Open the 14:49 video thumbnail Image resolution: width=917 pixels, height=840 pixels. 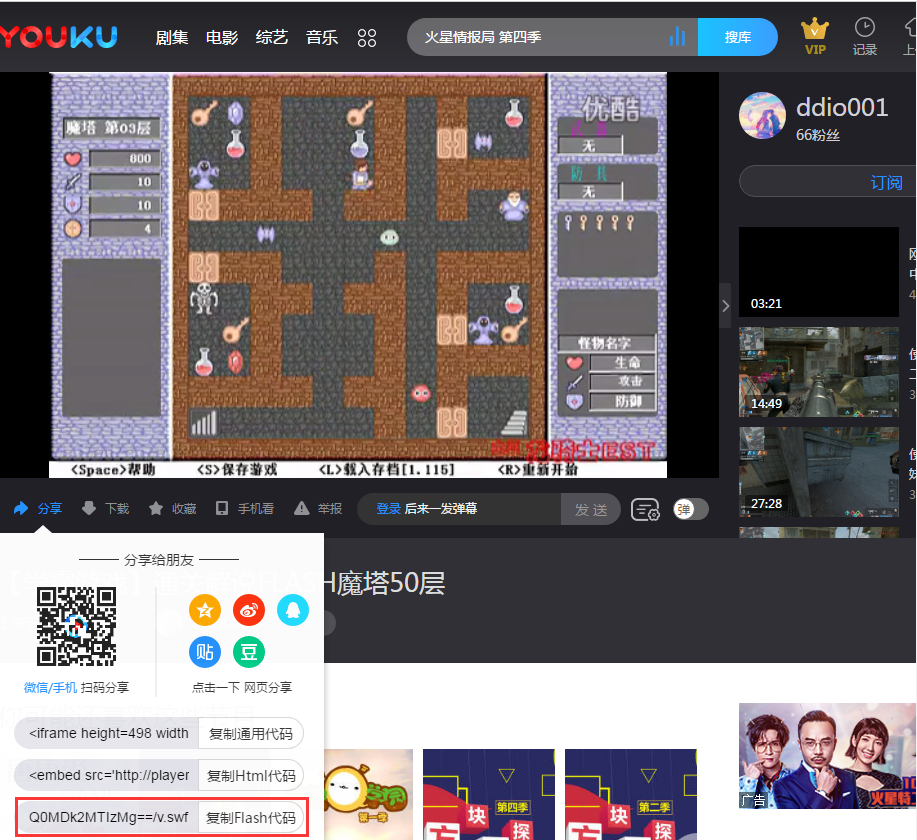coord(819,371)
